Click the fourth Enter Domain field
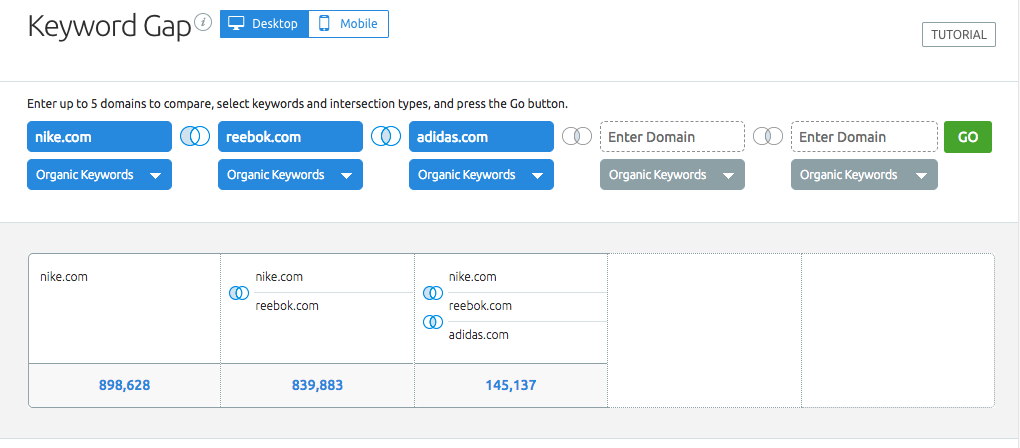The height and width of the screenshot is (448, 1020). click(x=672, y=137)
